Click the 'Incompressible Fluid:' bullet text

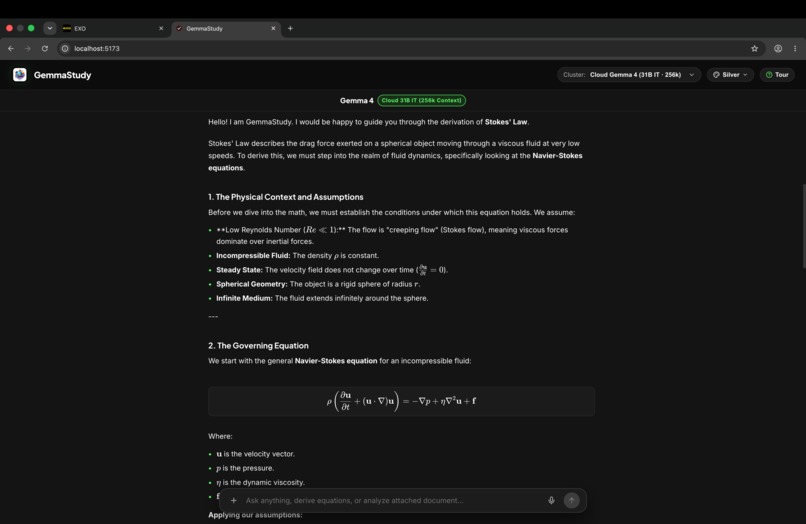coord(253,256)
